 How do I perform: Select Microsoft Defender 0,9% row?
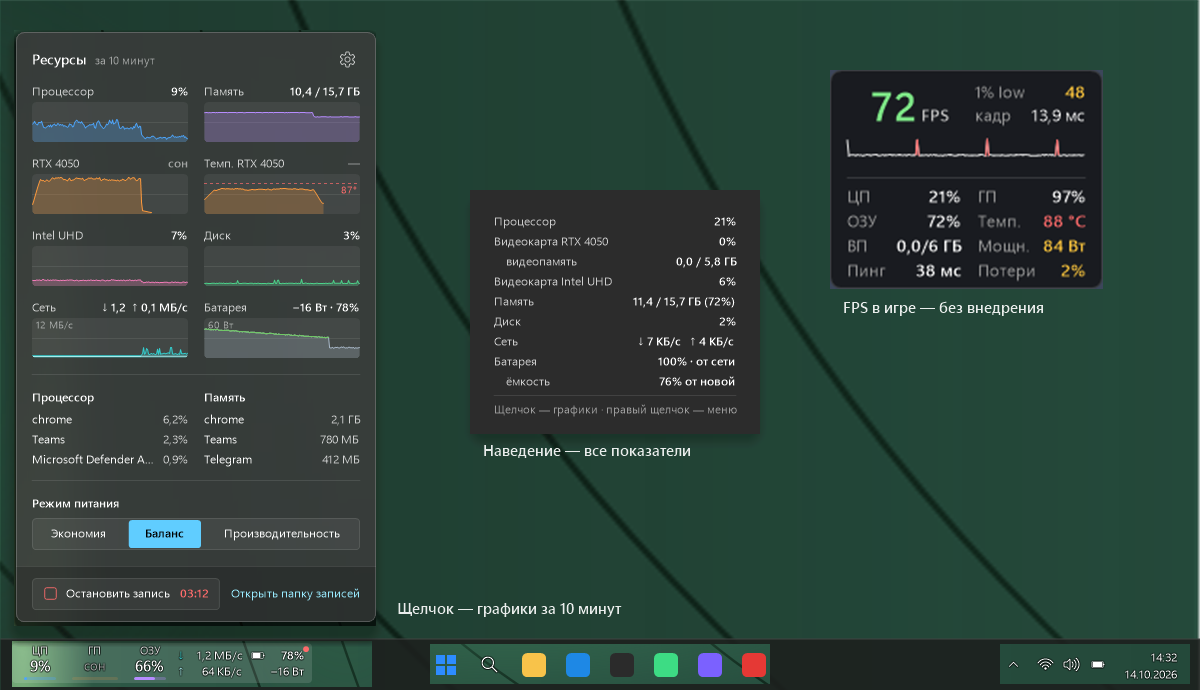coord(110,460)
